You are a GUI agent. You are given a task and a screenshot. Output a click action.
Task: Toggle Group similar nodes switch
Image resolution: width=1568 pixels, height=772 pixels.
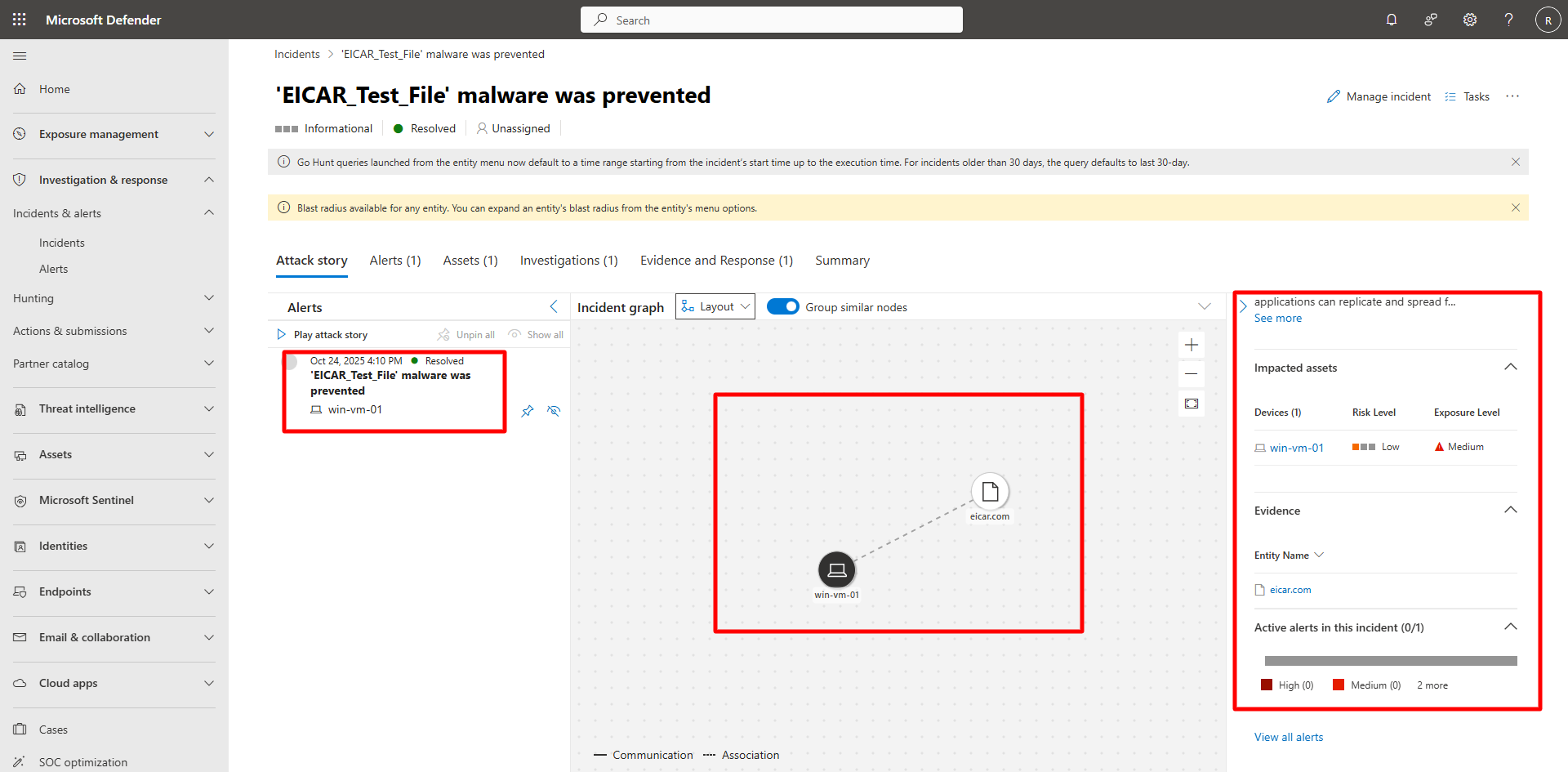coord(783,306)
